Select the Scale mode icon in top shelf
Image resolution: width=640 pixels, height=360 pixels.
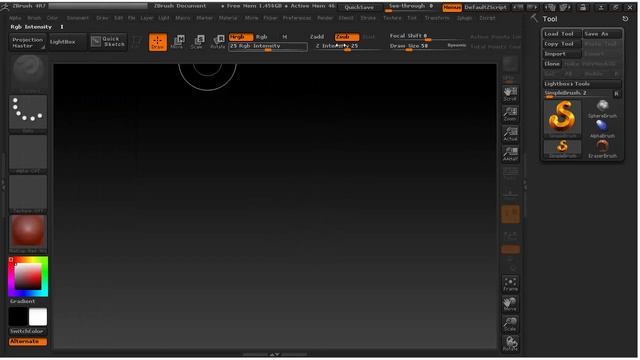point(198,42)
